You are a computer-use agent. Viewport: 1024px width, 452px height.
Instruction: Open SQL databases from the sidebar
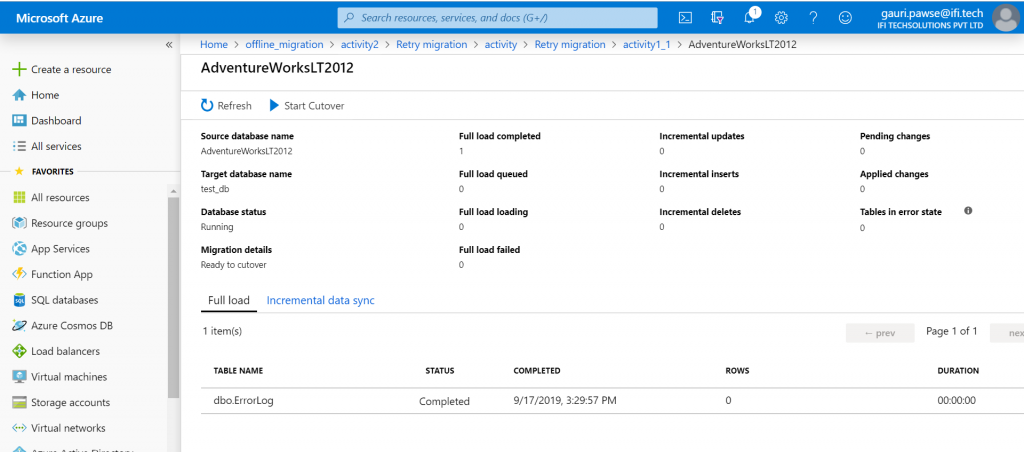(x=65, y=300)
